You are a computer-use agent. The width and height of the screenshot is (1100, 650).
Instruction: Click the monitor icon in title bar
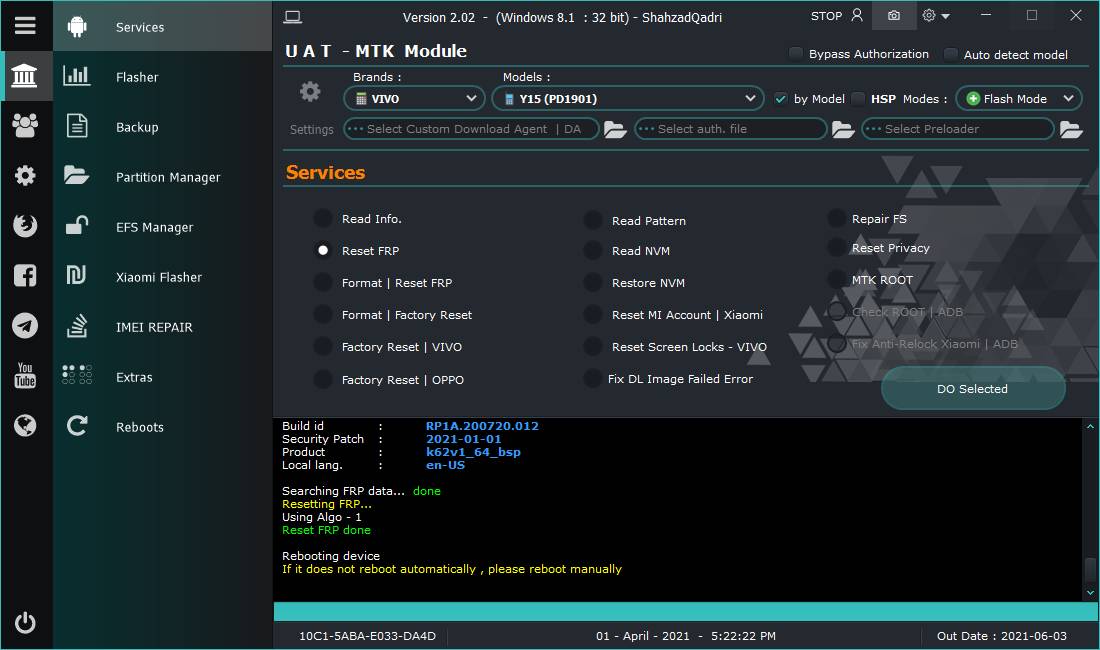point(293,18)
